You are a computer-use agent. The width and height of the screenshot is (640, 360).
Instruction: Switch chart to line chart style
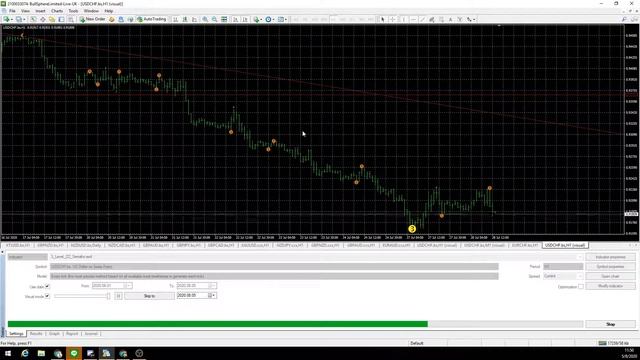(194, 19)
